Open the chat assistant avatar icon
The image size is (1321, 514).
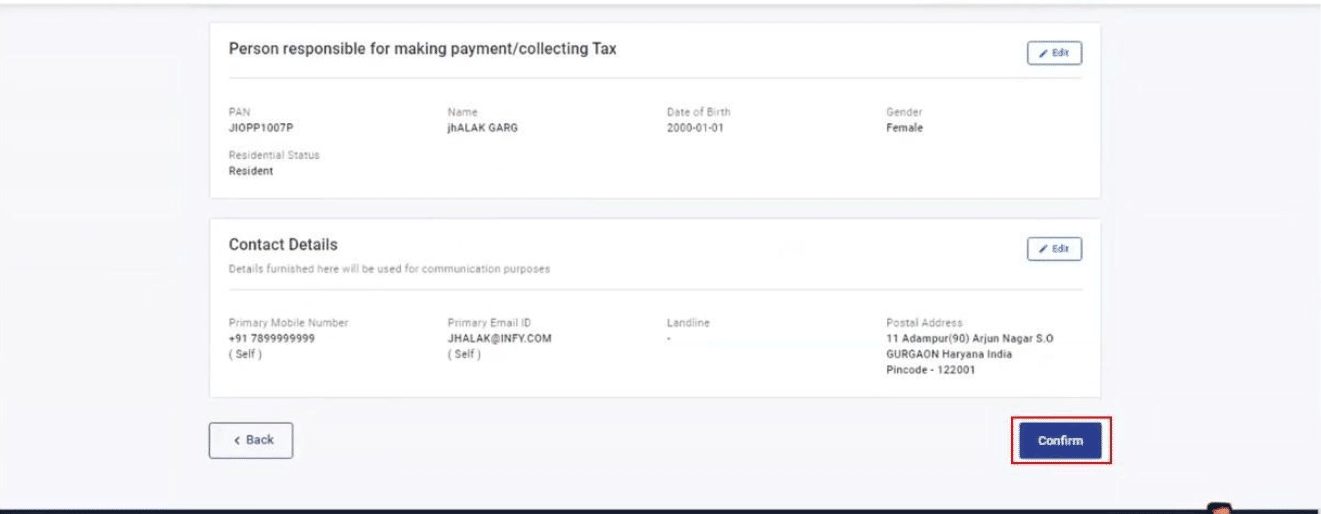click(1219, 507)
